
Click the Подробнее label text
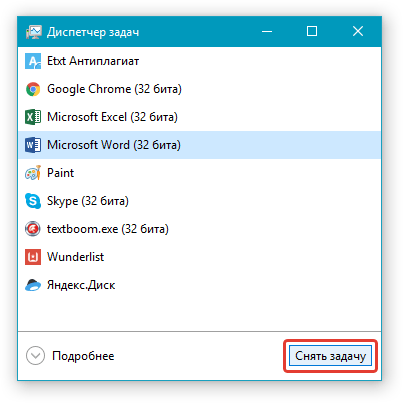[83, 356]
